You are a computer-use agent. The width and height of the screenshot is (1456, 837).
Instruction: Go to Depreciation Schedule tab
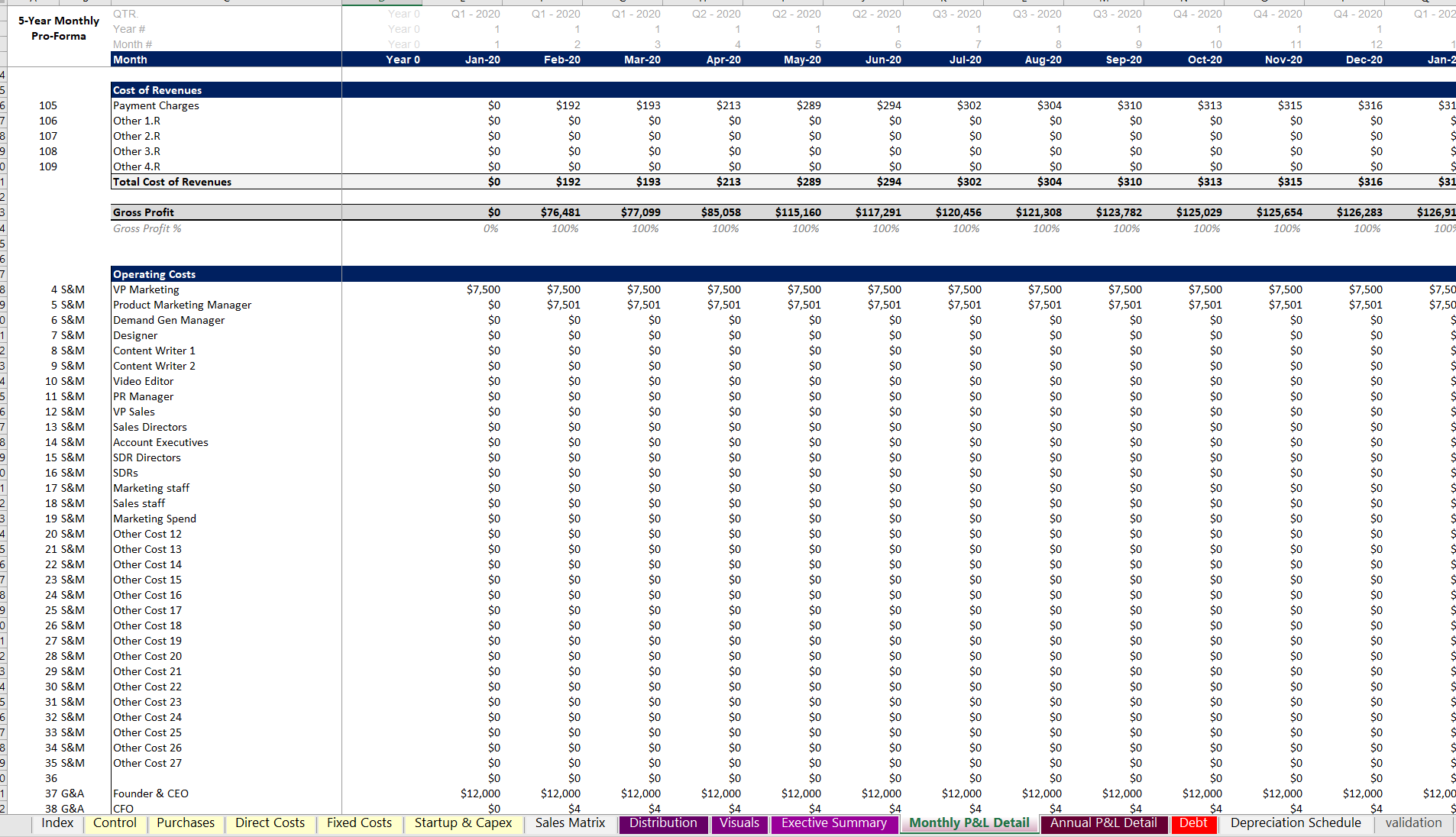click(x=1296, y=823)
